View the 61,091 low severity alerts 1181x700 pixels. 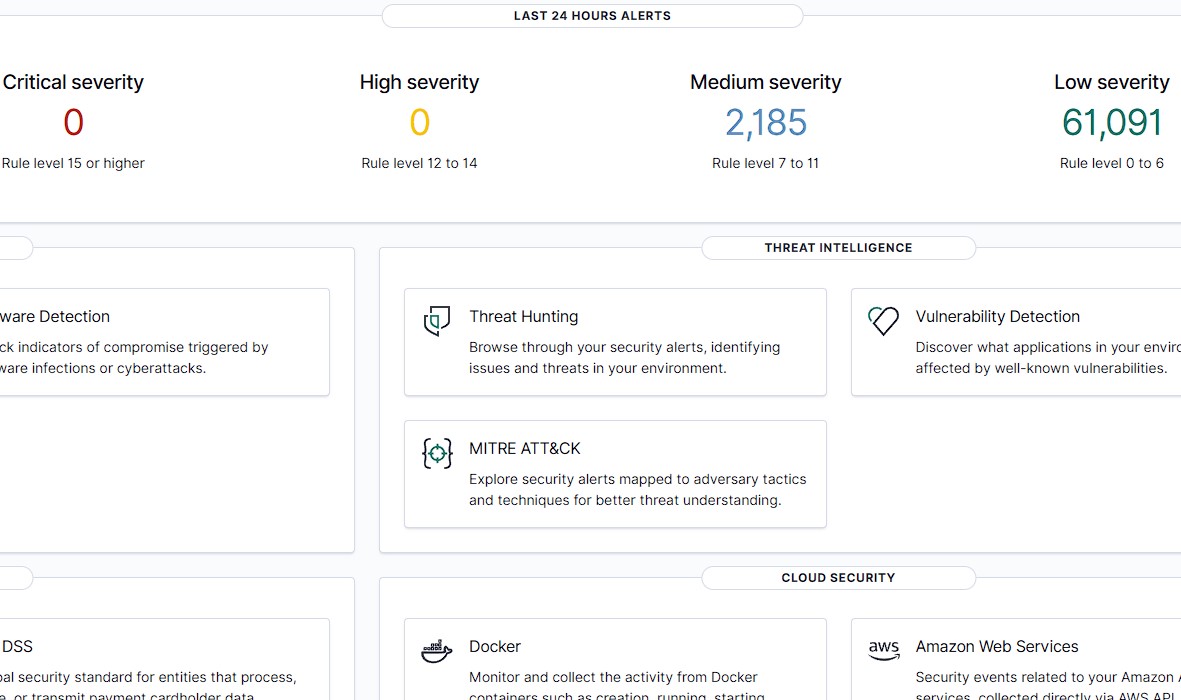[1111, 123]
